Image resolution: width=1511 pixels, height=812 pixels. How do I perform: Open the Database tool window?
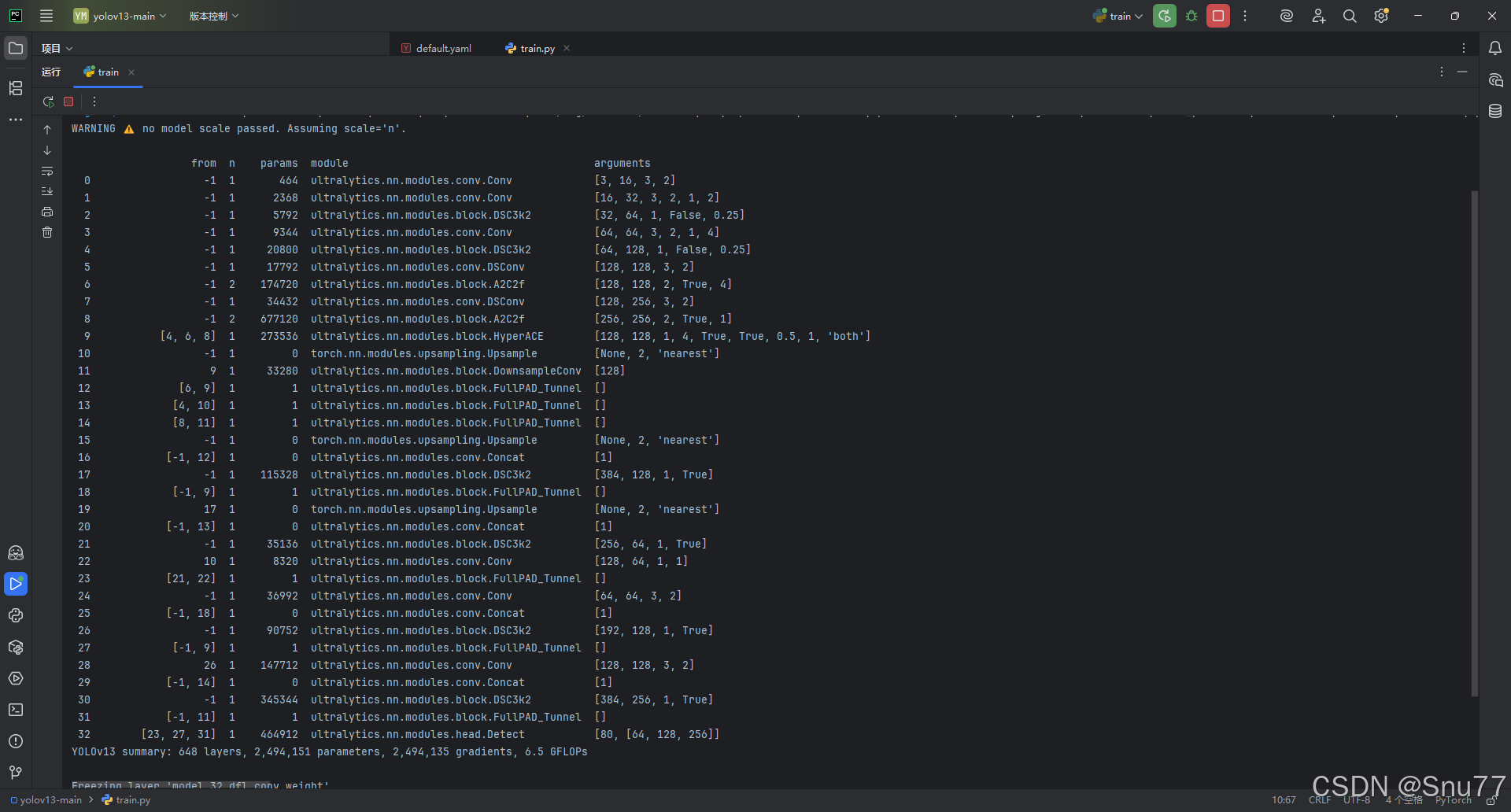(x=1495, y=111)
